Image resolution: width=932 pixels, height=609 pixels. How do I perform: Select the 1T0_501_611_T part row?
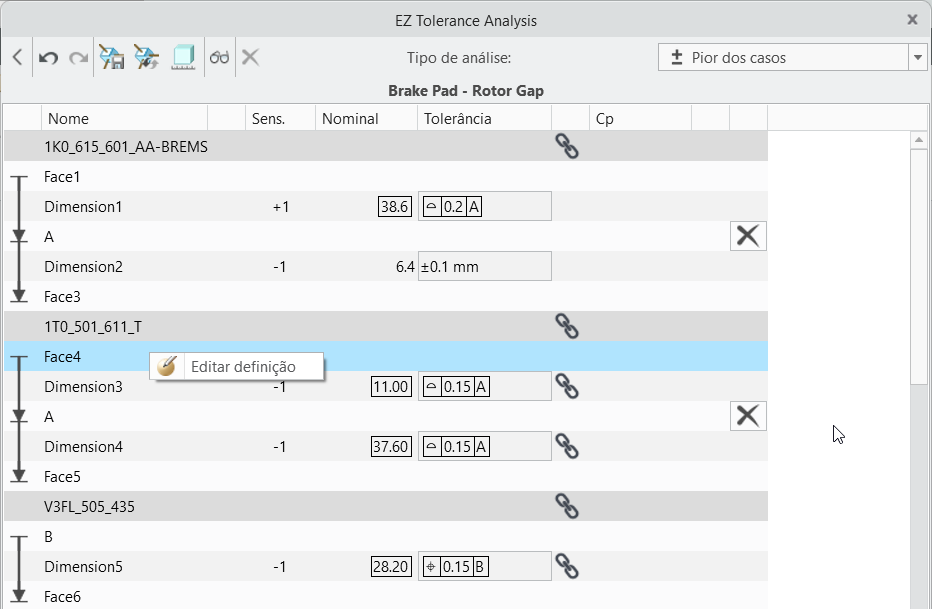pyautogui.click(x=386, y=326)
